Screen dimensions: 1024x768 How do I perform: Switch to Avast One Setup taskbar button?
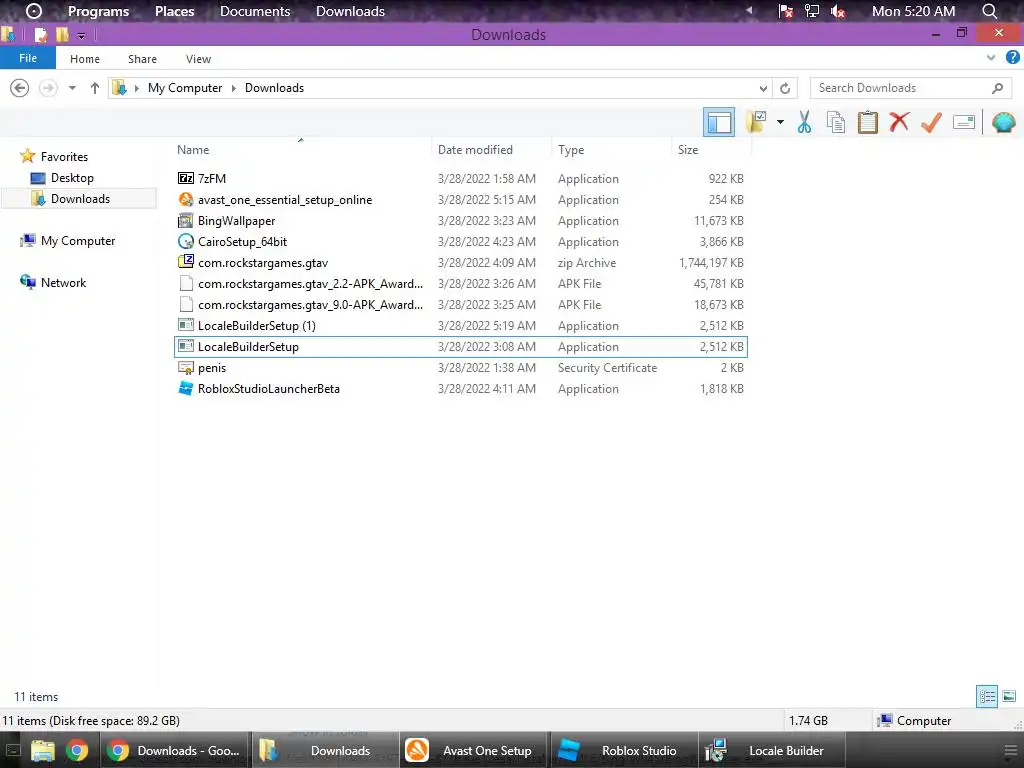click(x=474, y=750)
